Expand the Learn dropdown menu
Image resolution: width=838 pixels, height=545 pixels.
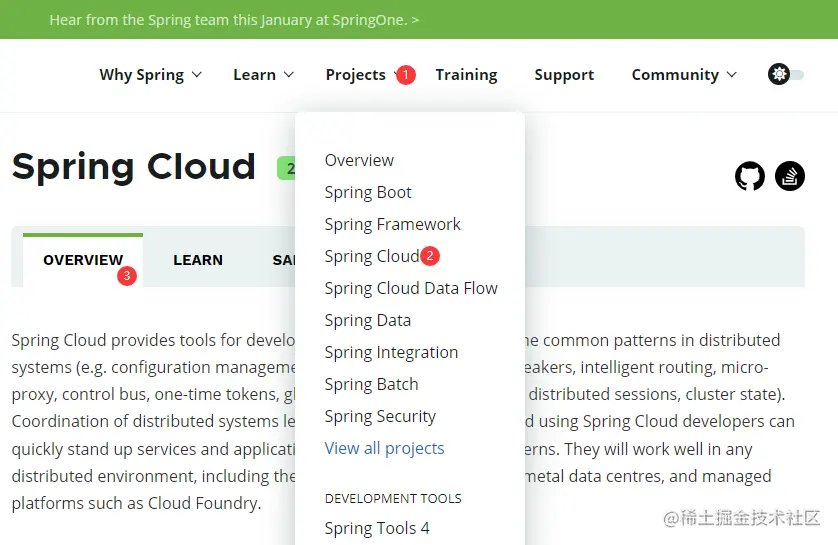click(263, 75)
